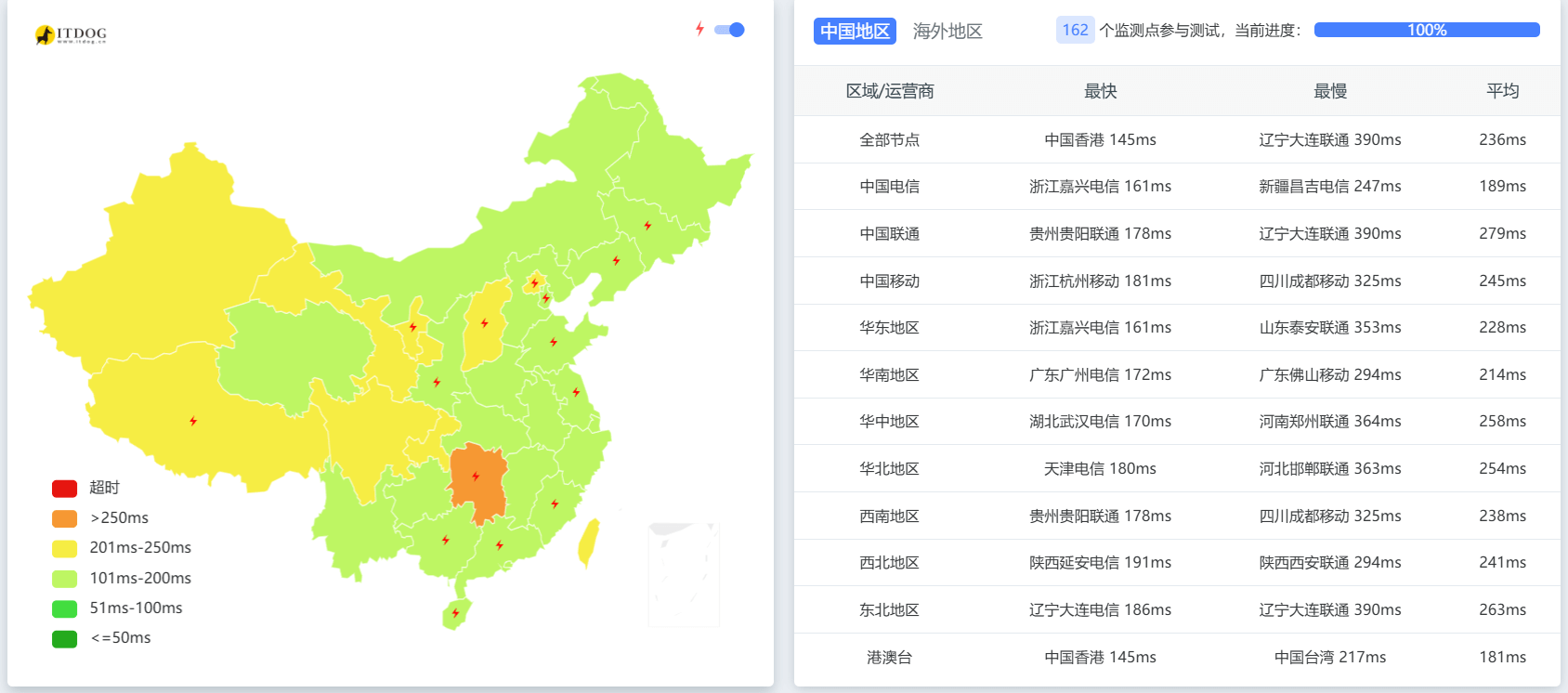Click the red lightning icon beside the switch

click(699, 29)
